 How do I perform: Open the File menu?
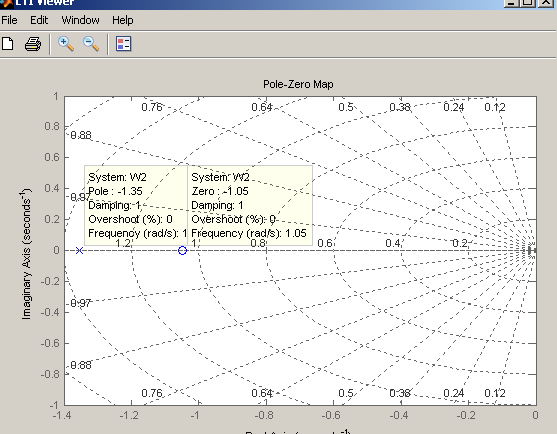(x=9, y=20)
